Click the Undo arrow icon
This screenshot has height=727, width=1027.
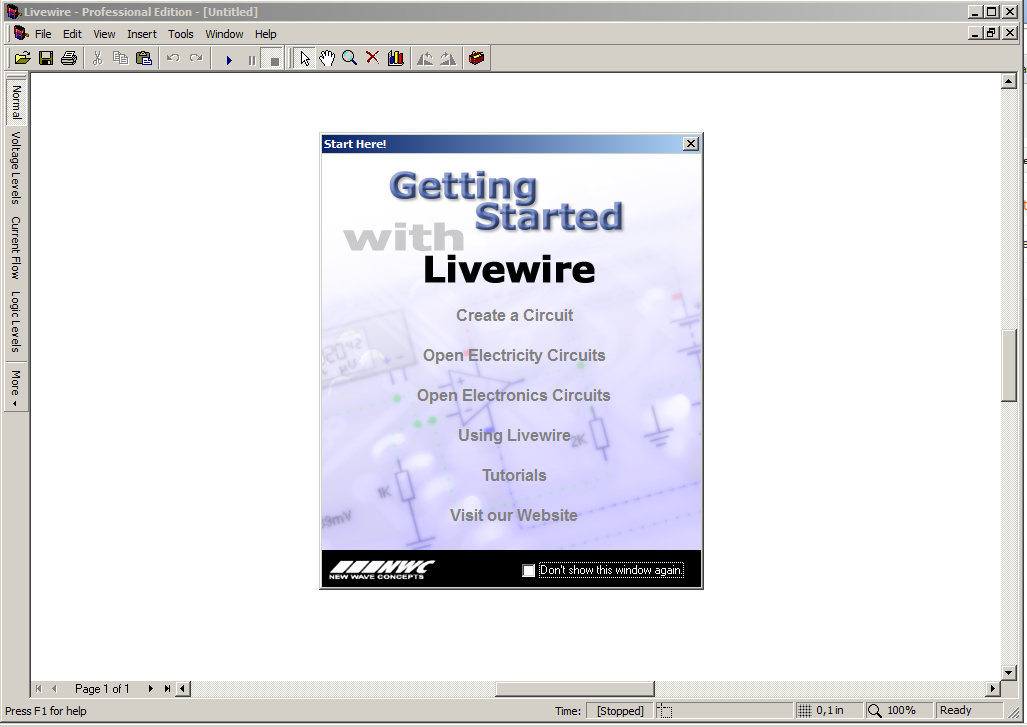click(x=173, y=58)
